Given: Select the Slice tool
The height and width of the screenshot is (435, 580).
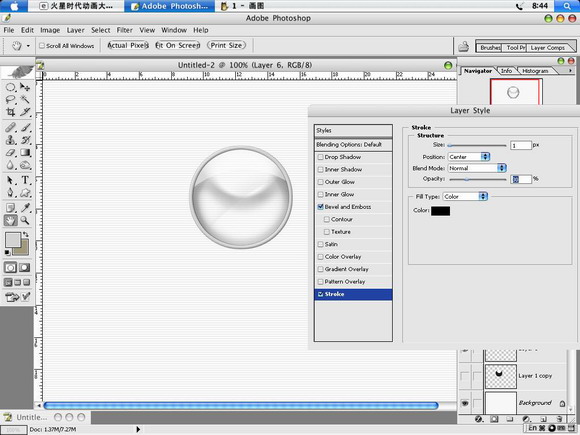Looking at the screenshot, I should tap(25, 112).
